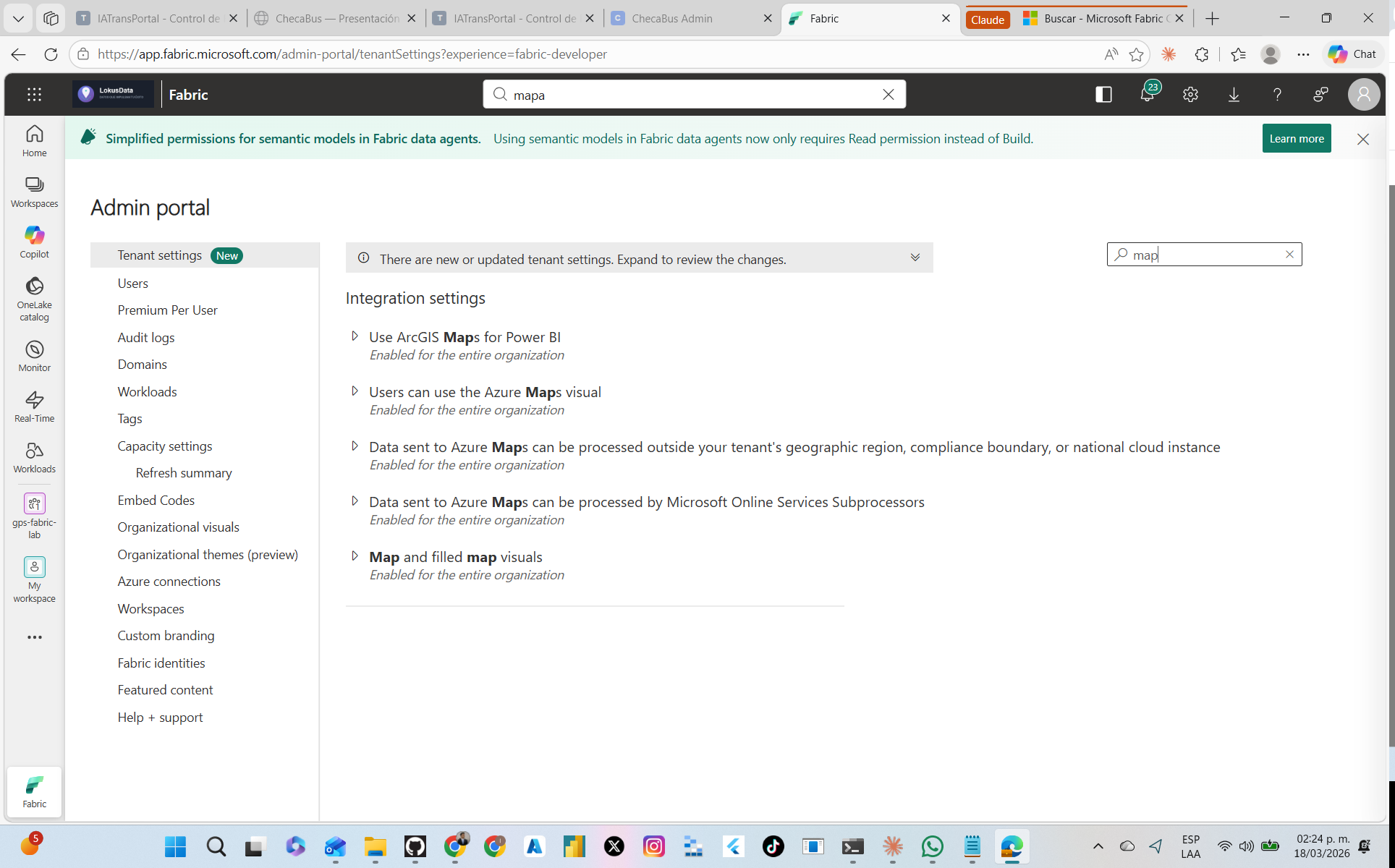Clear the top Fabric search field
This screenshot has height=868, width=1395.
889,95
